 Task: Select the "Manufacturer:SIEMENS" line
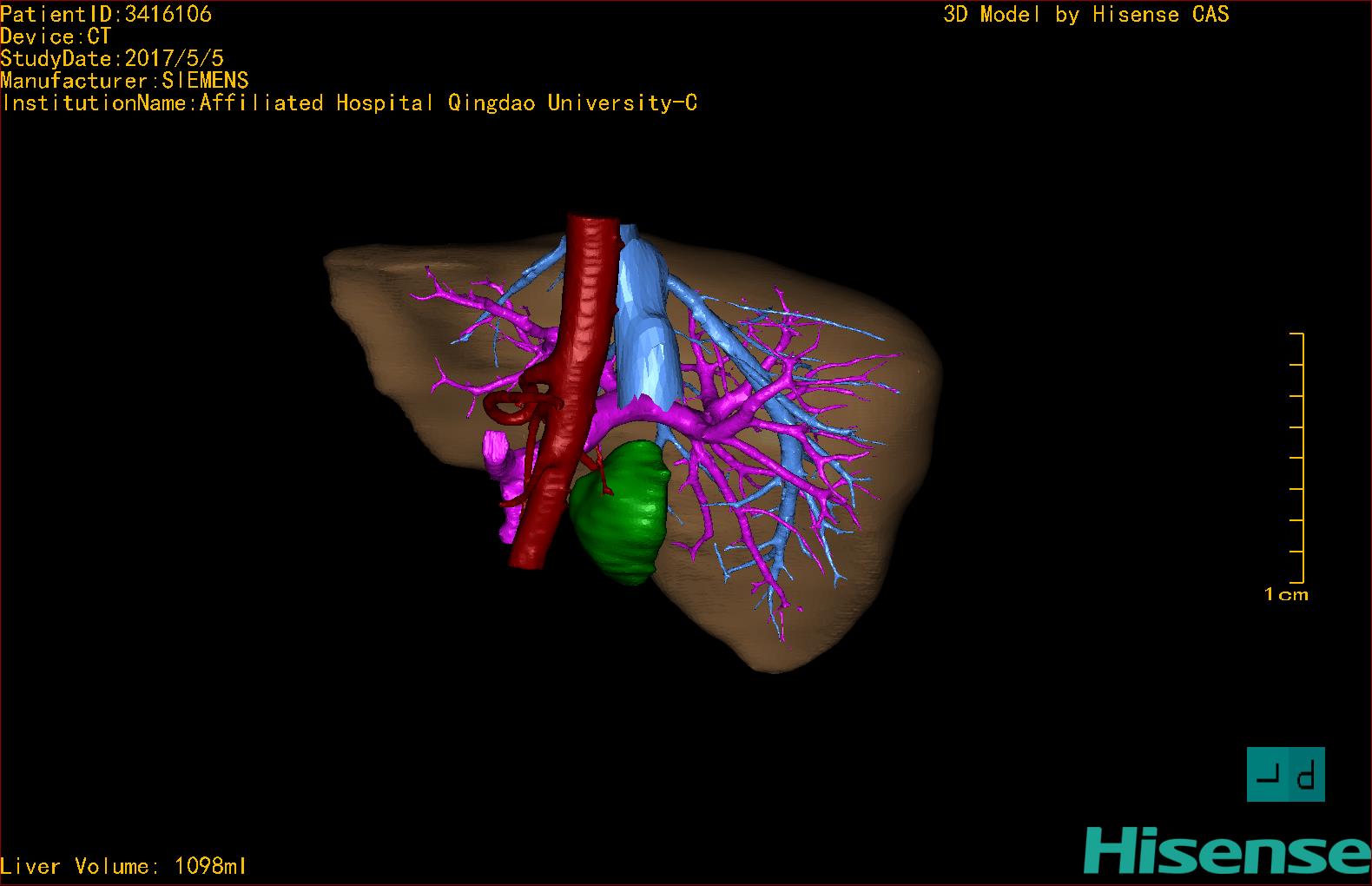[x=124, y=81]
